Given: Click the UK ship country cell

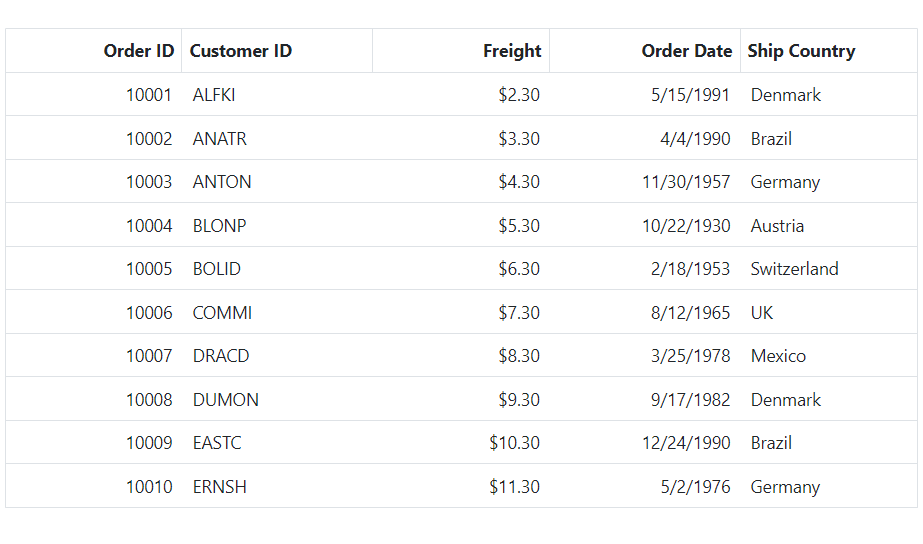Looking at the screenshot, I should (828, 313).
